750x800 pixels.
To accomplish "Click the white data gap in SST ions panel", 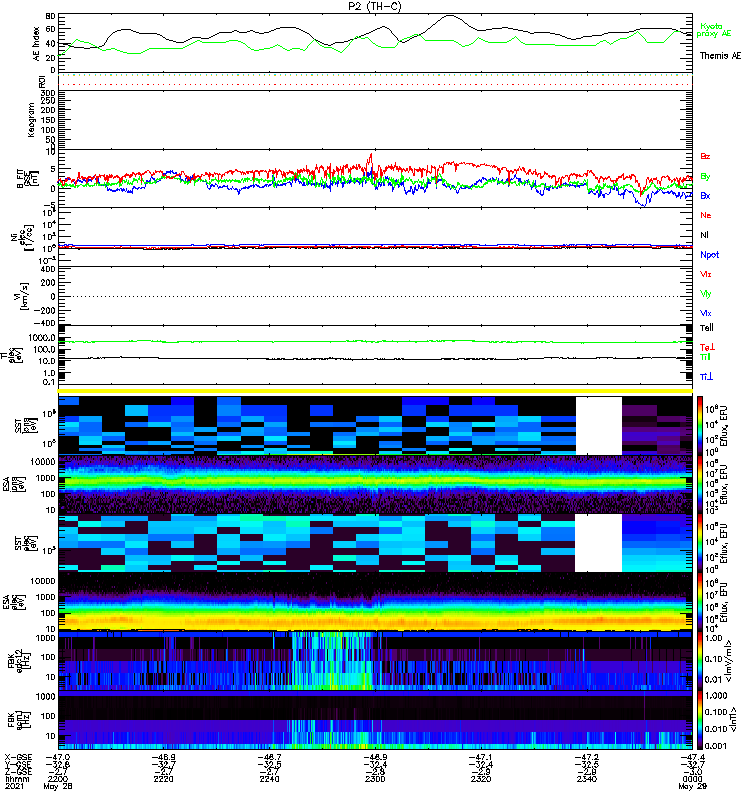I will coord(598,426).
